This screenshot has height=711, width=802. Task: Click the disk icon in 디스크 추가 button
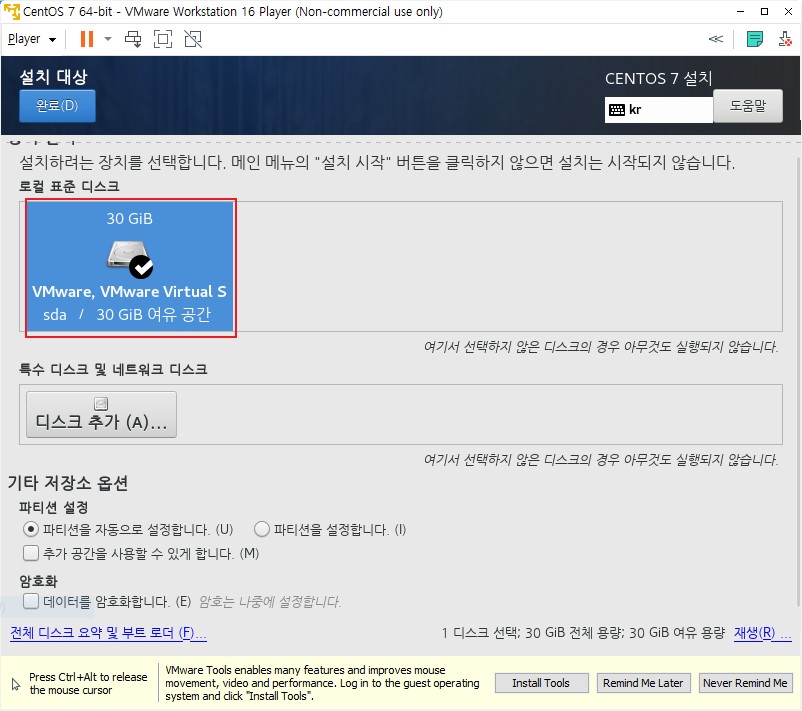101,404
